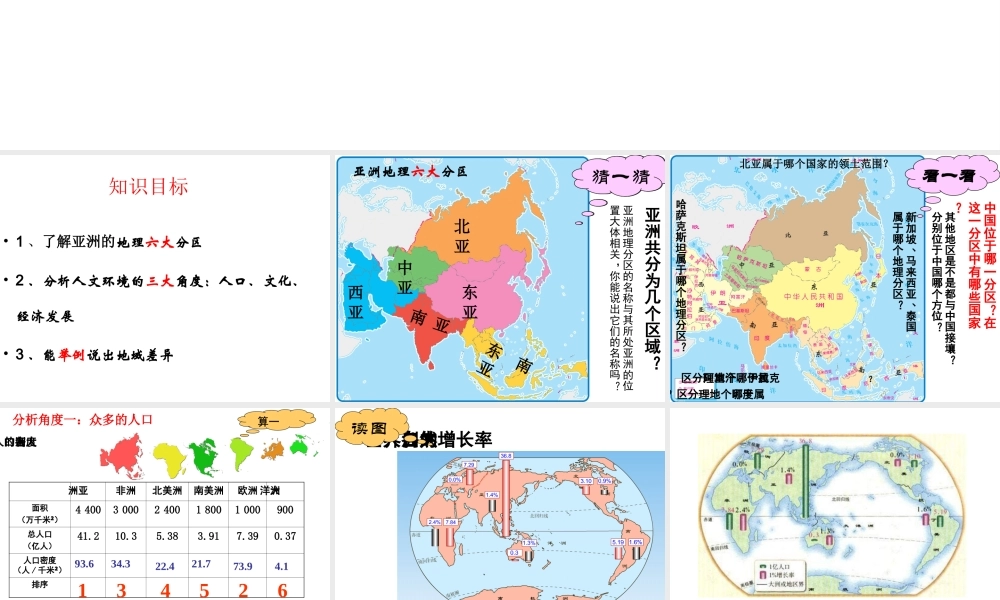Select the vertical text 亚洲共分为几个区域?
This screenshot has width=1000, height=600.
click(x=652, y=288)
